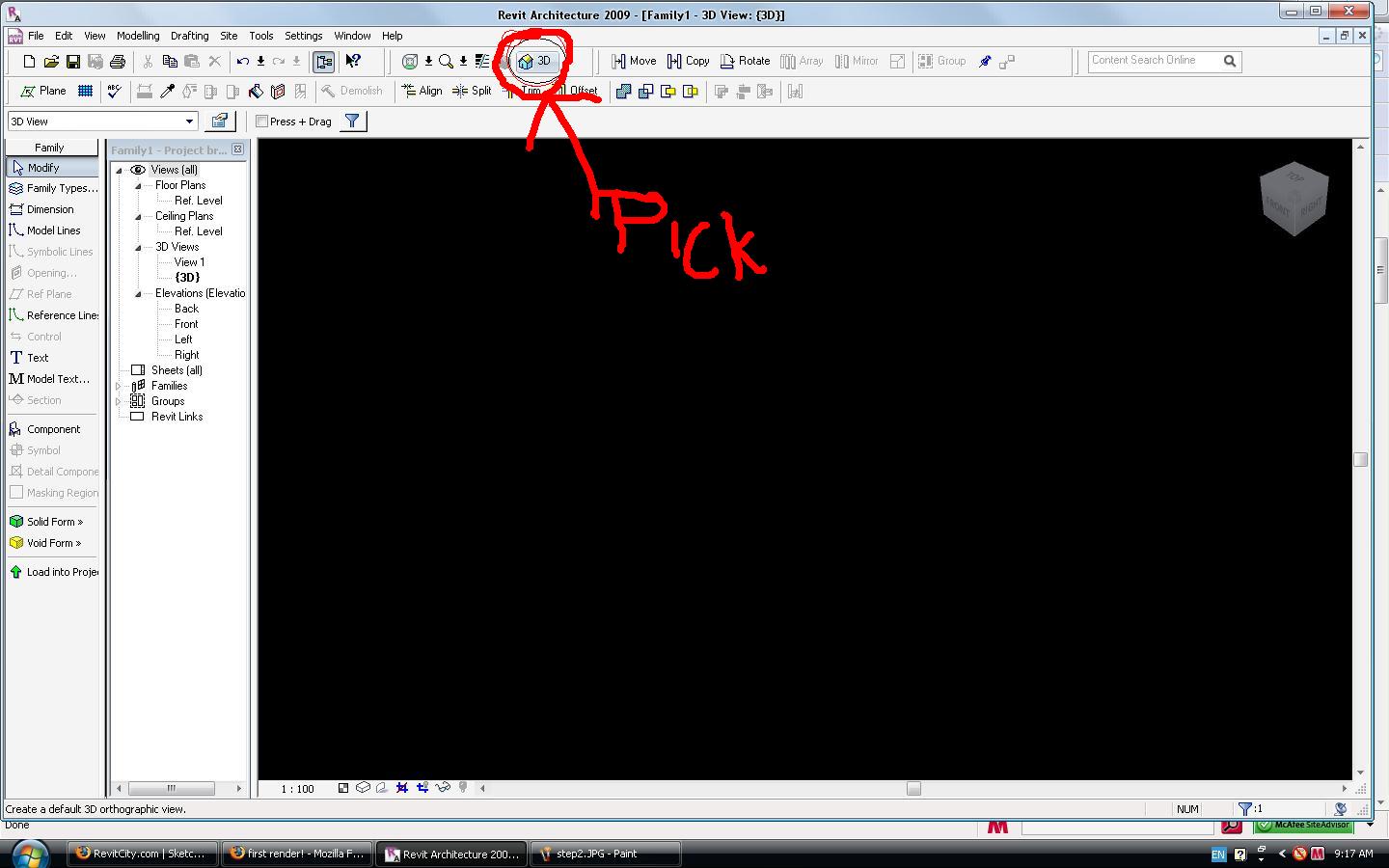Toggle the Detail Level icon on view bar
The height and width of the screenshot is (868, 1389).
(x=343, y=788)
